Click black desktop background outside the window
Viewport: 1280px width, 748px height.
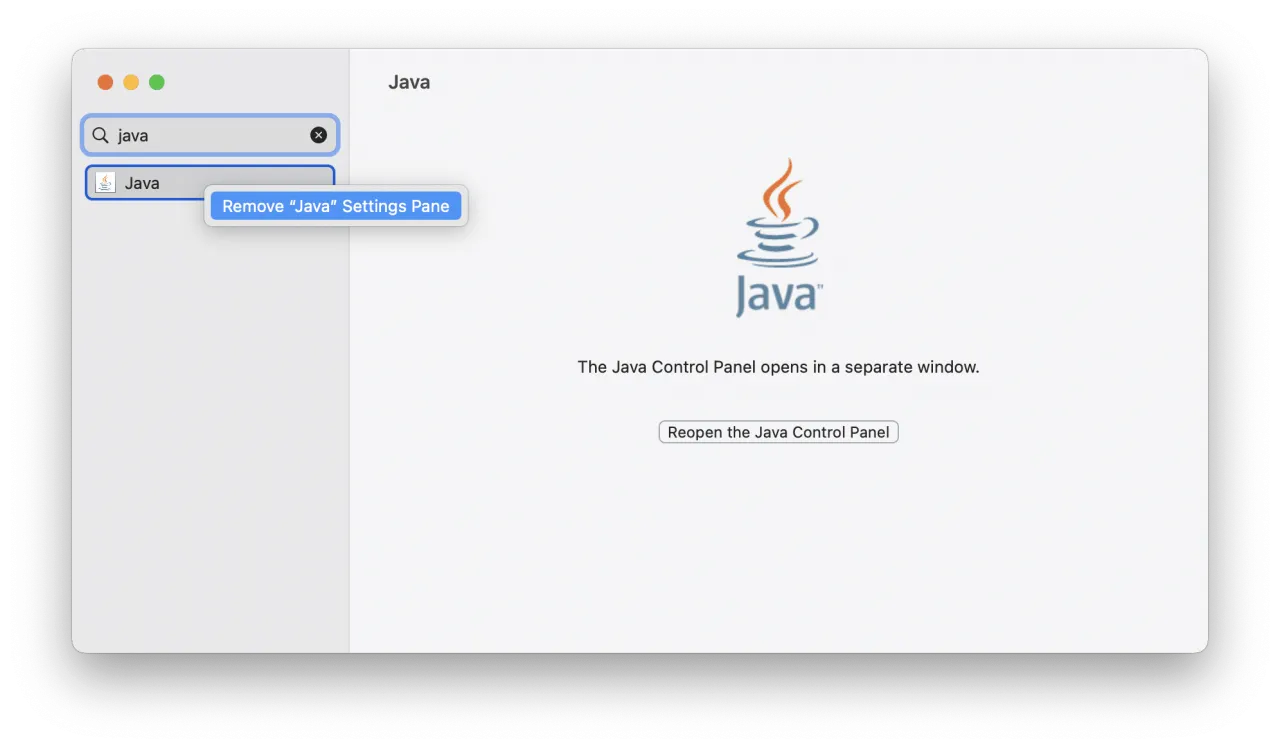click(x=640, y=700)
